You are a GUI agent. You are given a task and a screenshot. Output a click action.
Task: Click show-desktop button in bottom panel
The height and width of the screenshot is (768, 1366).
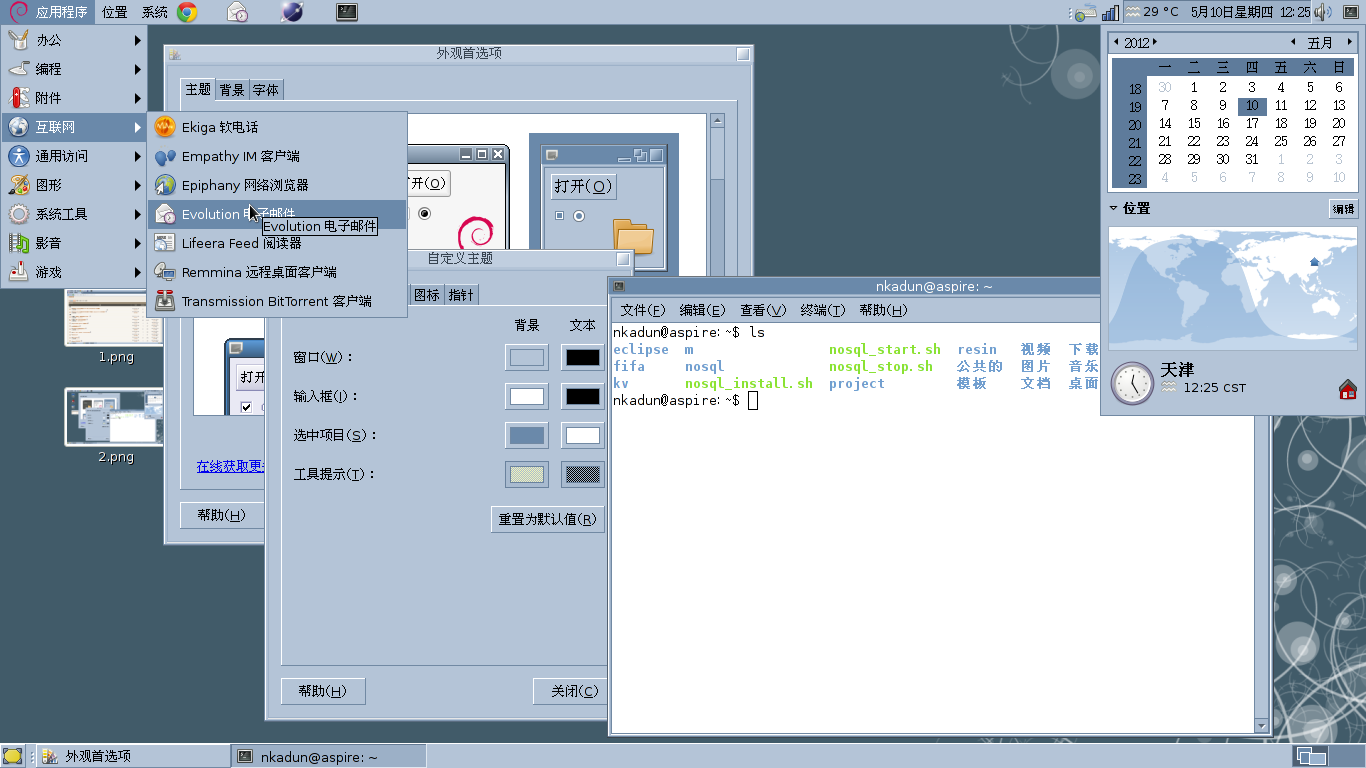point(12,756)
